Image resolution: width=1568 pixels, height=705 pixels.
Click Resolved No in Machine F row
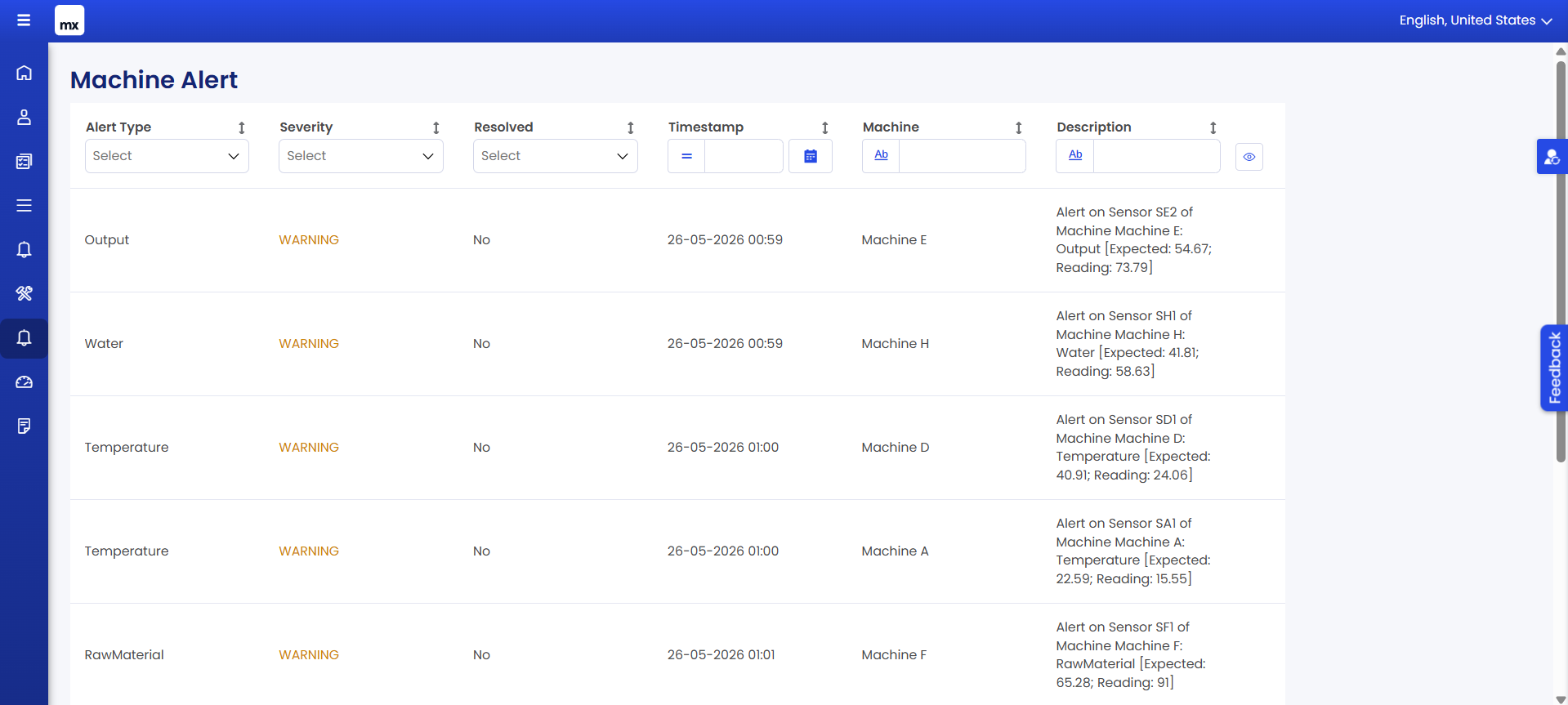point(481,655)
